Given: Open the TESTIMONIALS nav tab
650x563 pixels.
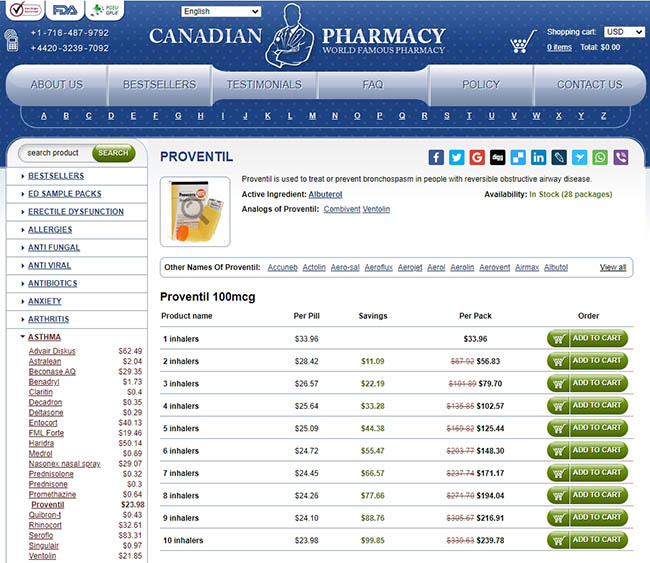Looking at the screenshot, I should pos(264,85).
